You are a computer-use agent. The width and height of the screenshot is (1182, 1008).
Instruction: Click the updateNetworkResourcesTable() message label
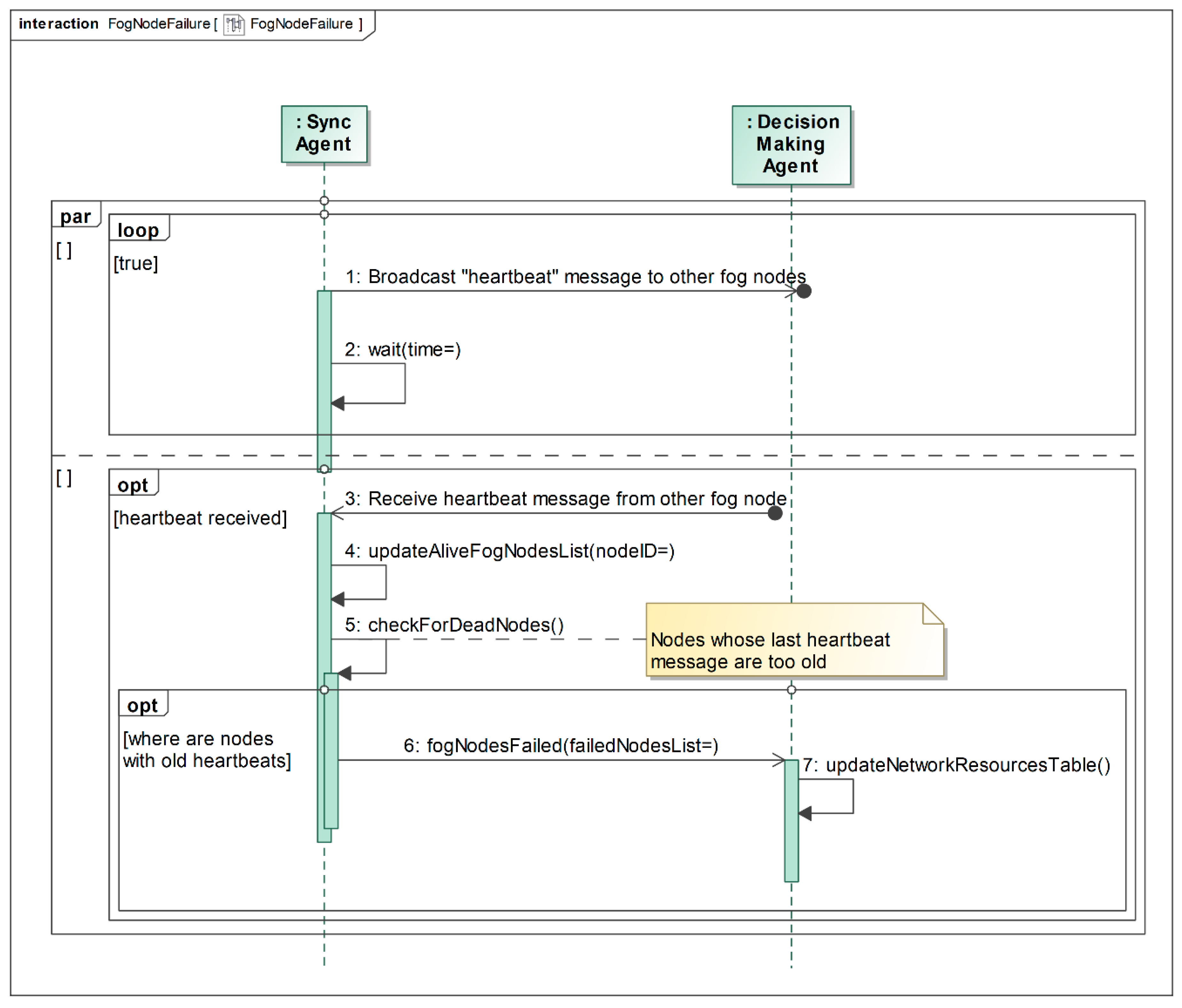(956, 765)
